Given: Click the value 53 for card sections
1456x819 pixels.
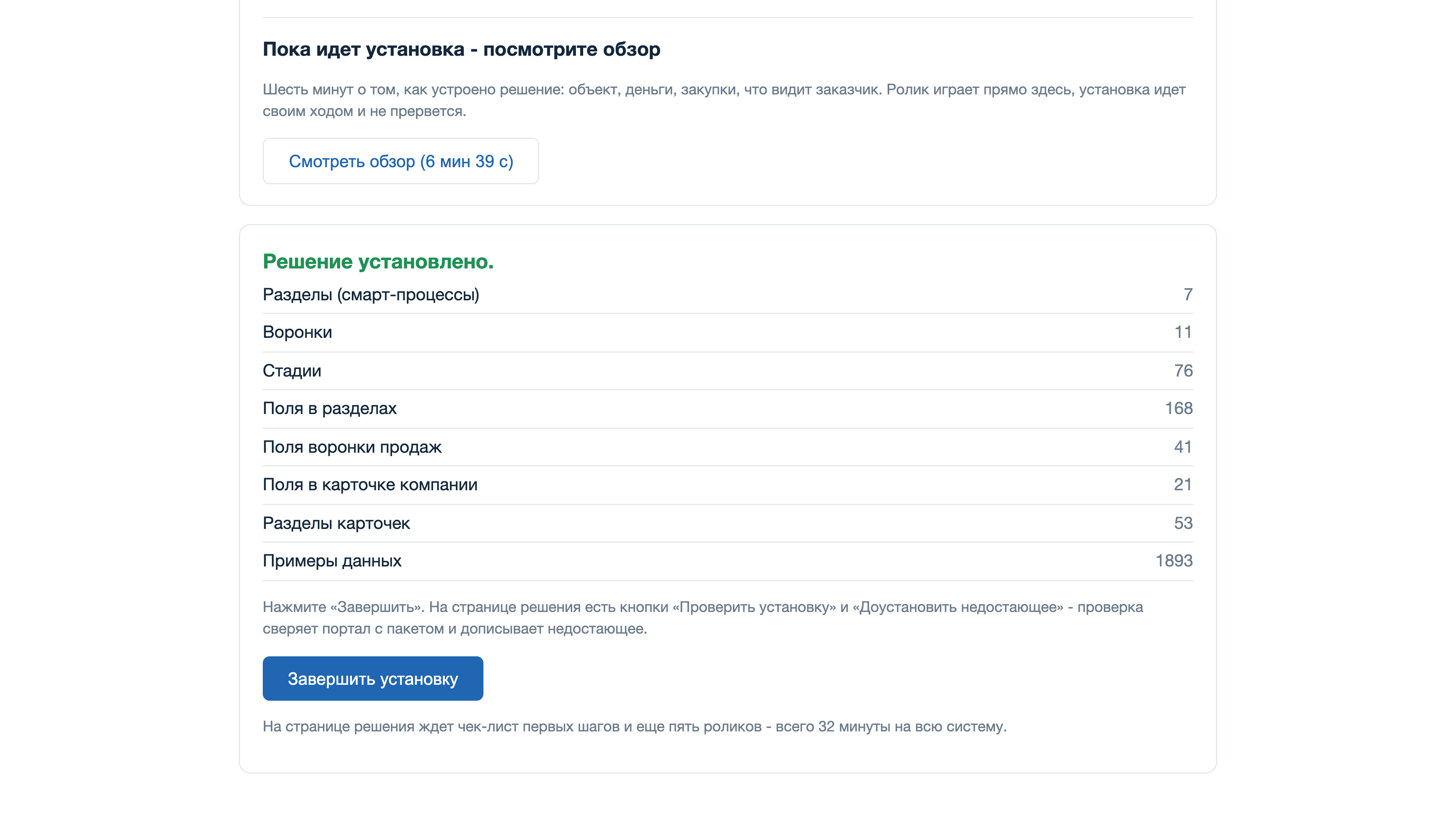Looking at the screenshot, I should (1183, 523).
